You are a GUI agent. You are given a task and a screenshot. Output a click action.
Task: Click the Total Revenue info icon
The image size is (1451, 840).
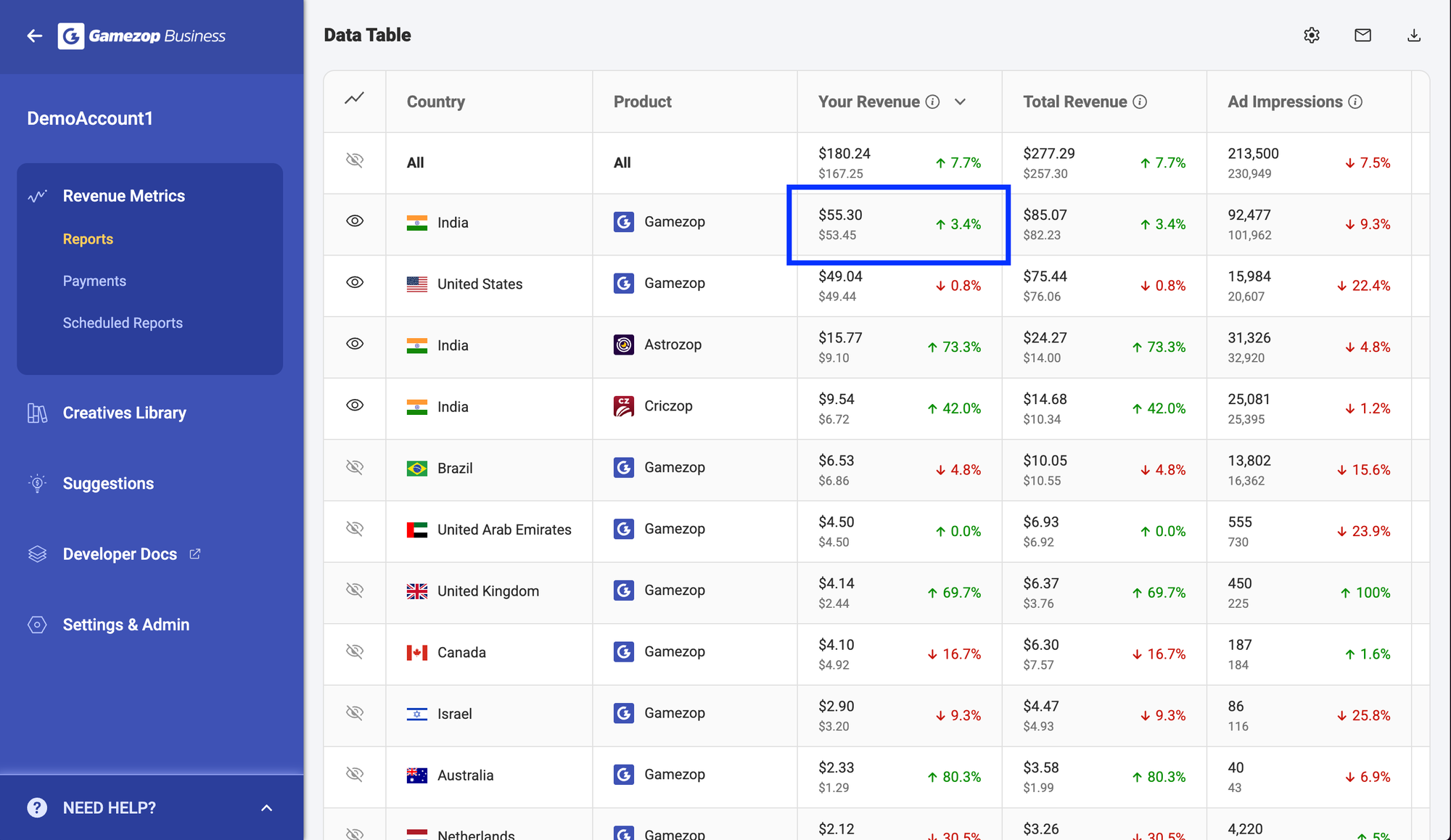pyautogui.click(x=1140, y=102)
